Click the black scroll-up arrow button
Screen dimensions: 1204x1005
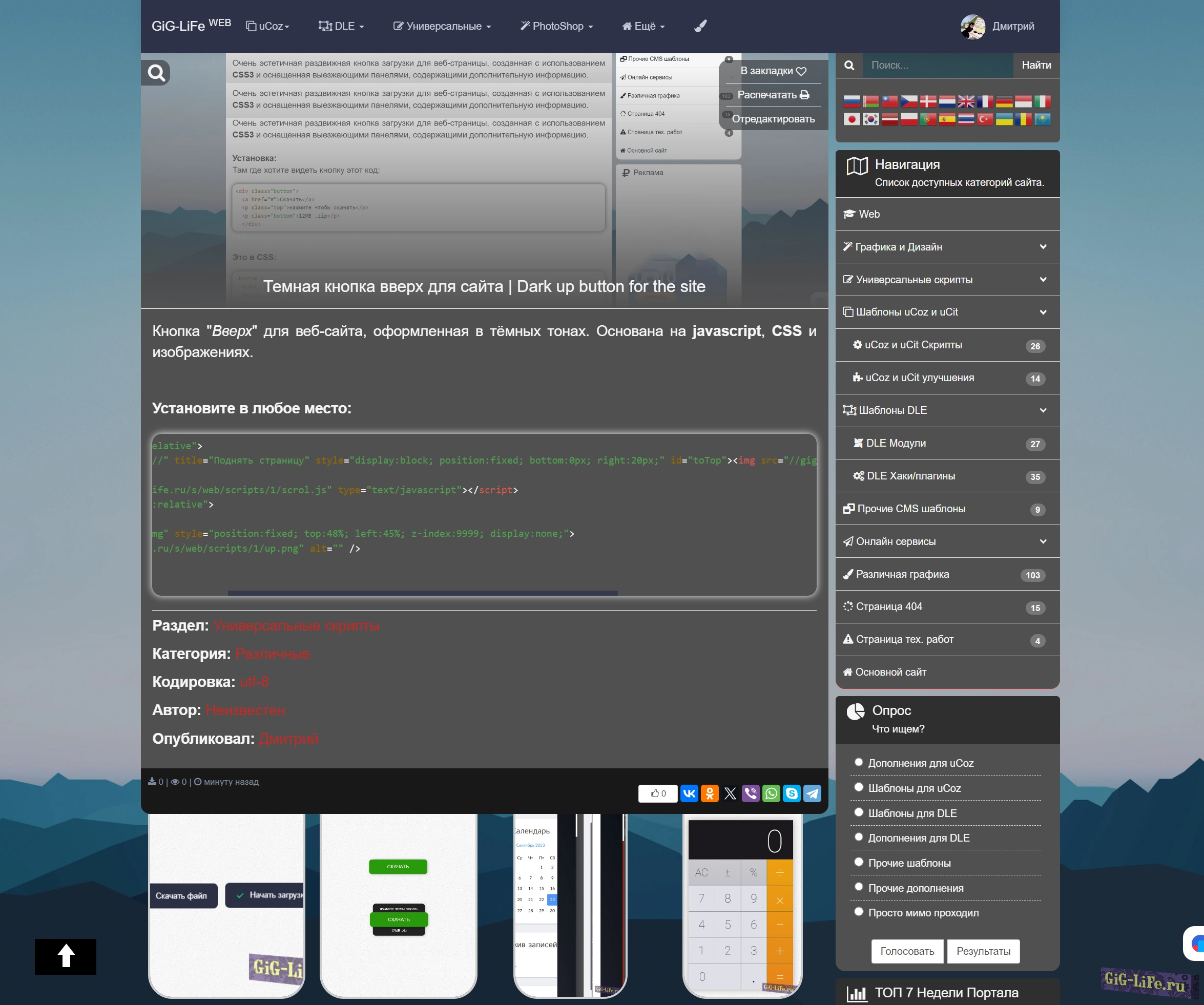(66, 956)
